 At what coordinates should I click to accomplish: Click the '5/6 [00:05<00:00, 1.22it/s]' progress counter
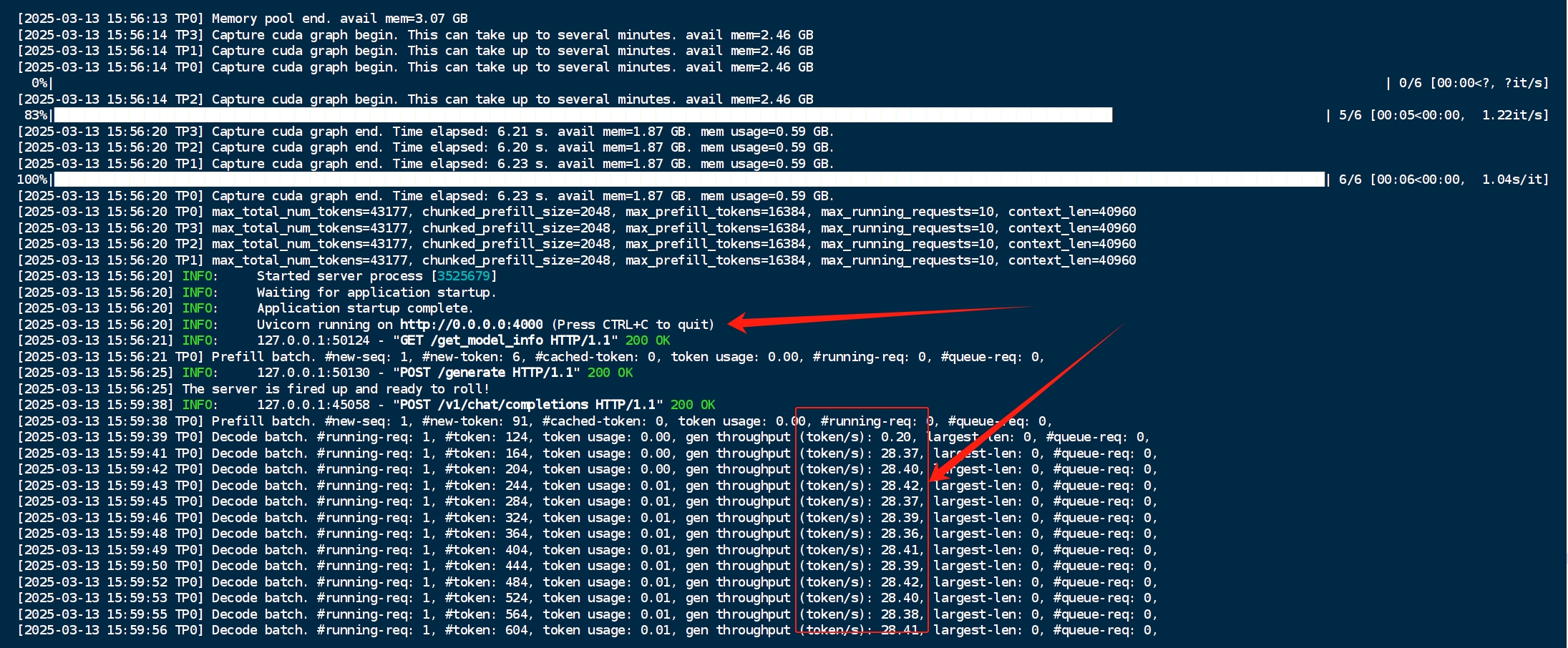1444,115
